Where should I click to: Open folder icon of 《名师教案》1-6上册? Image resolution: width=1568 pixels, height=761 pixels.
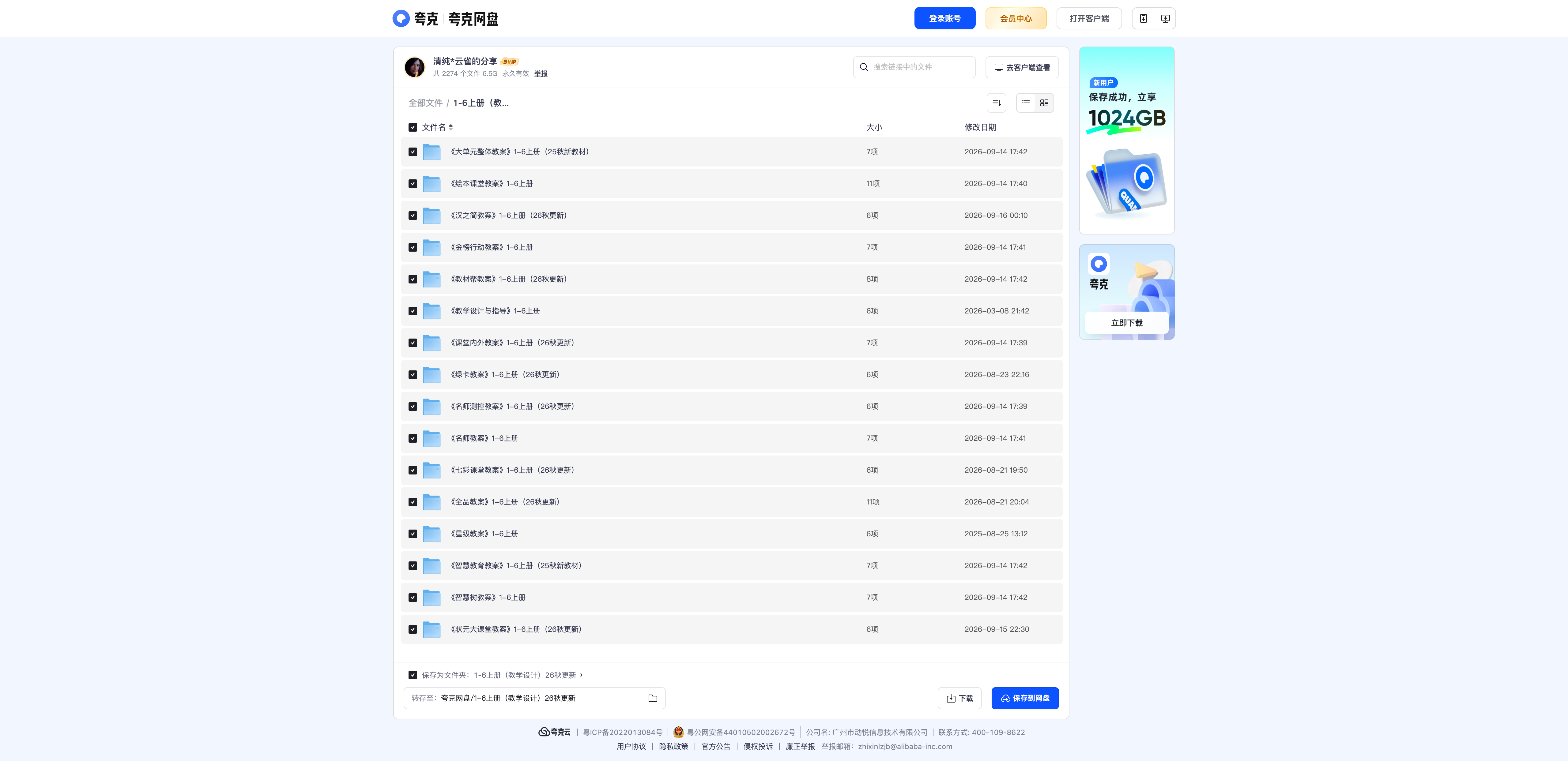point(432,439)
